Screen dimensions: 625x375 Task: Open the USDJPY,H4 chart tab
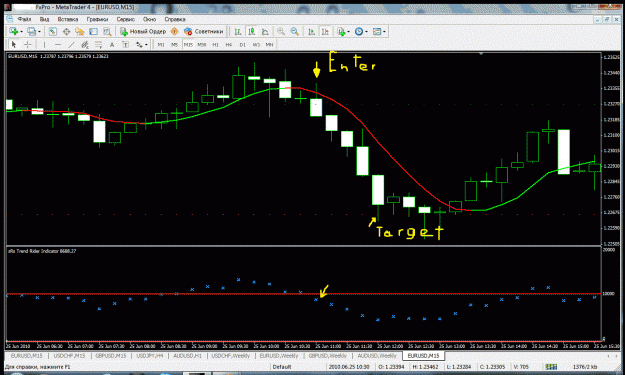(150, 355)
